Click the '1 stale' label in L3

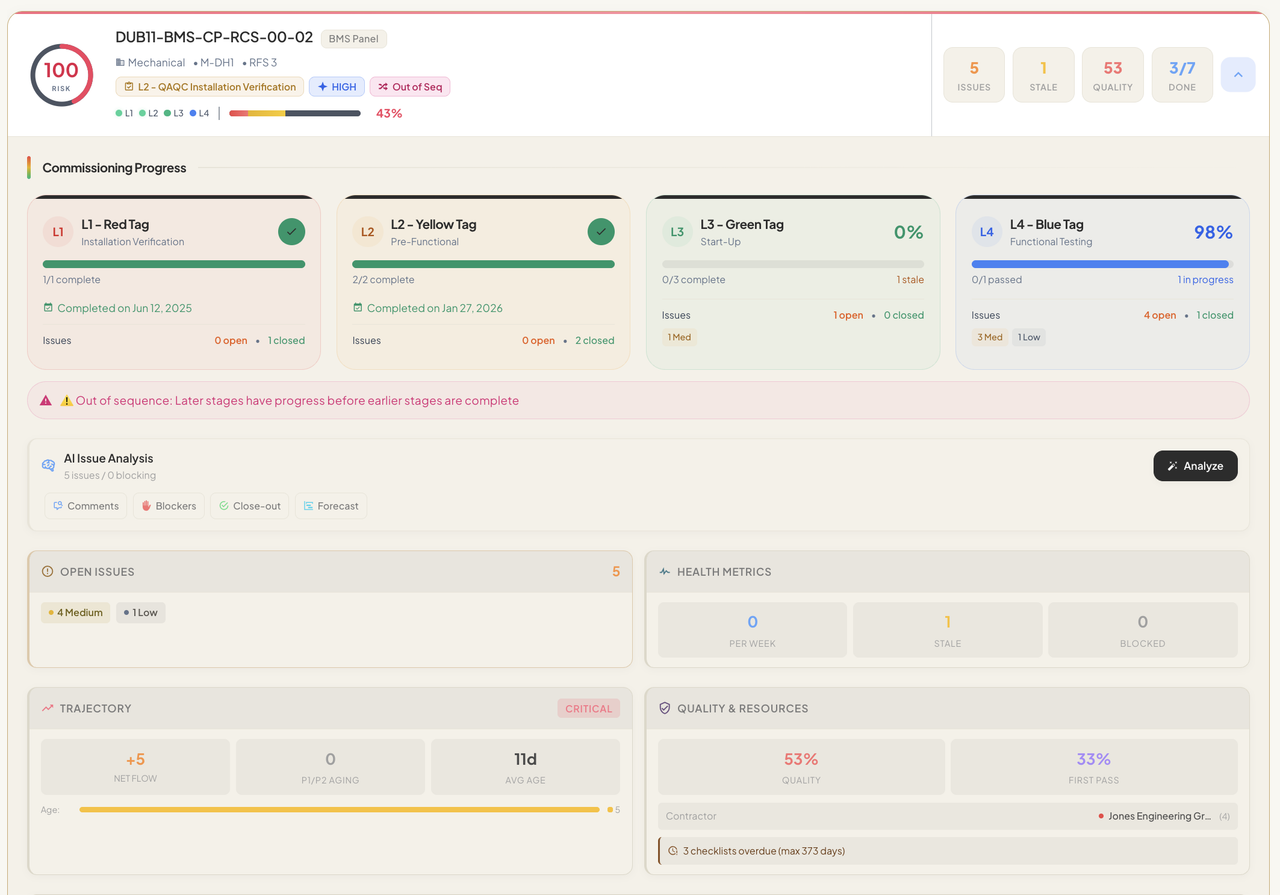(910, 280)
